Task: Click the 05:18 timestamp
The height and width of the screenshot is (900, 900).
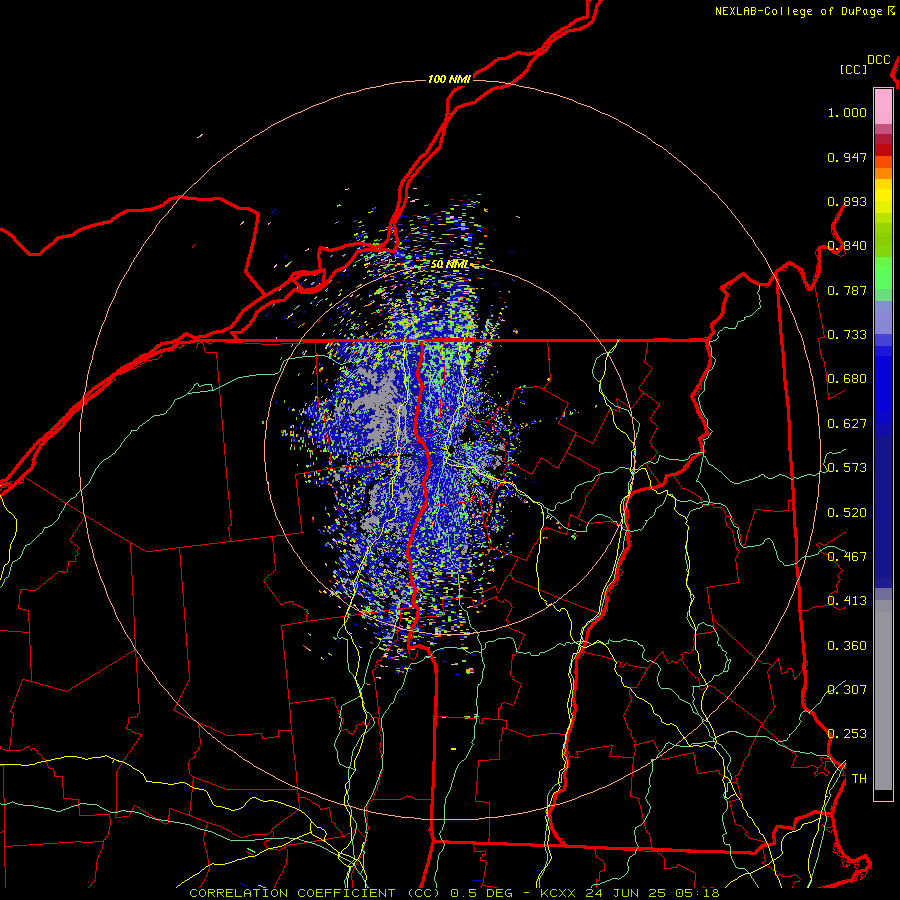Action: (x=698, y=893)
